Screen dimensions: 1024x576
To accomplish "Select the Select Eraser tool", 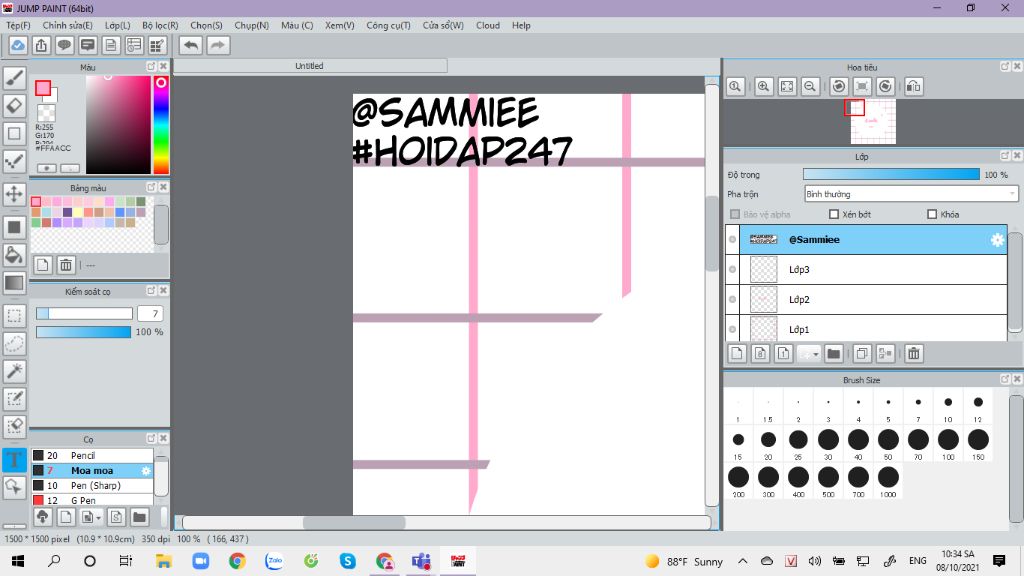I will [x=14, y=426].
